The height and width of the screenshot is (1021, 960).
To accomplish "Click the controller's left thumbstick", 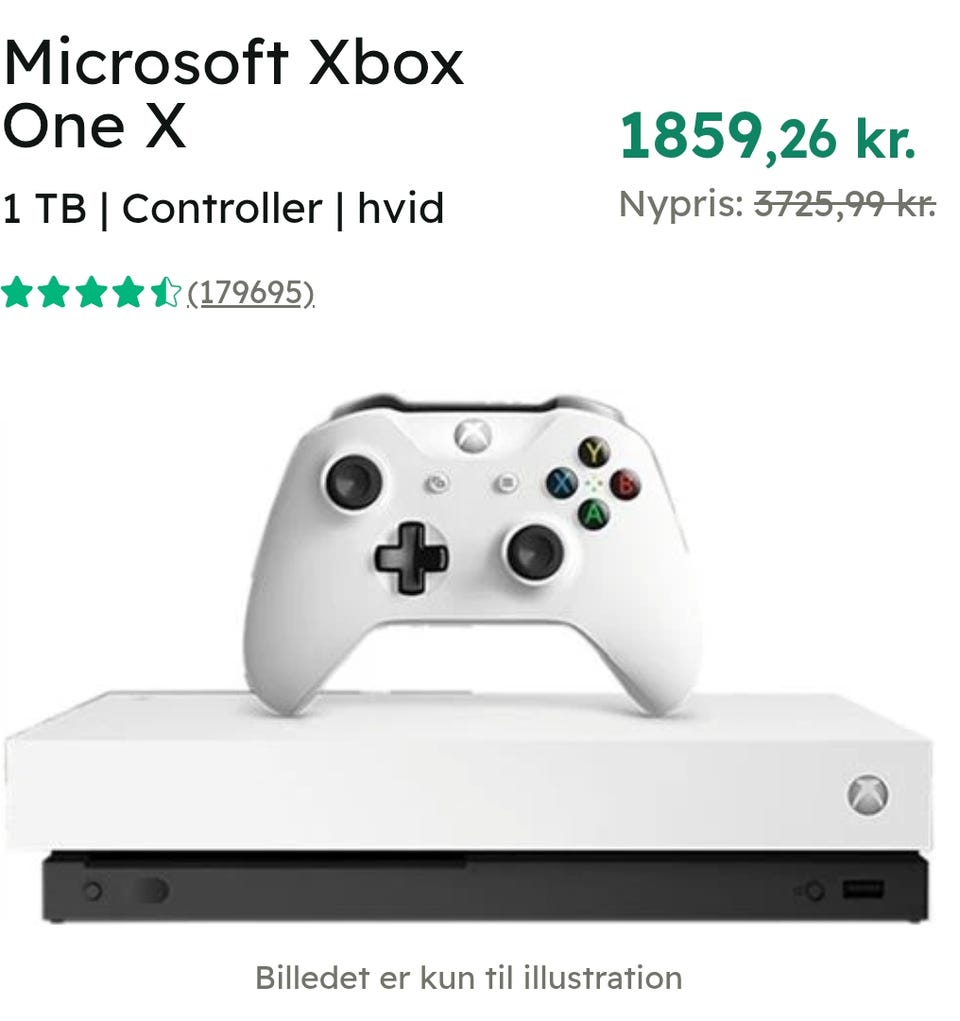I will [x=354, y=483].
